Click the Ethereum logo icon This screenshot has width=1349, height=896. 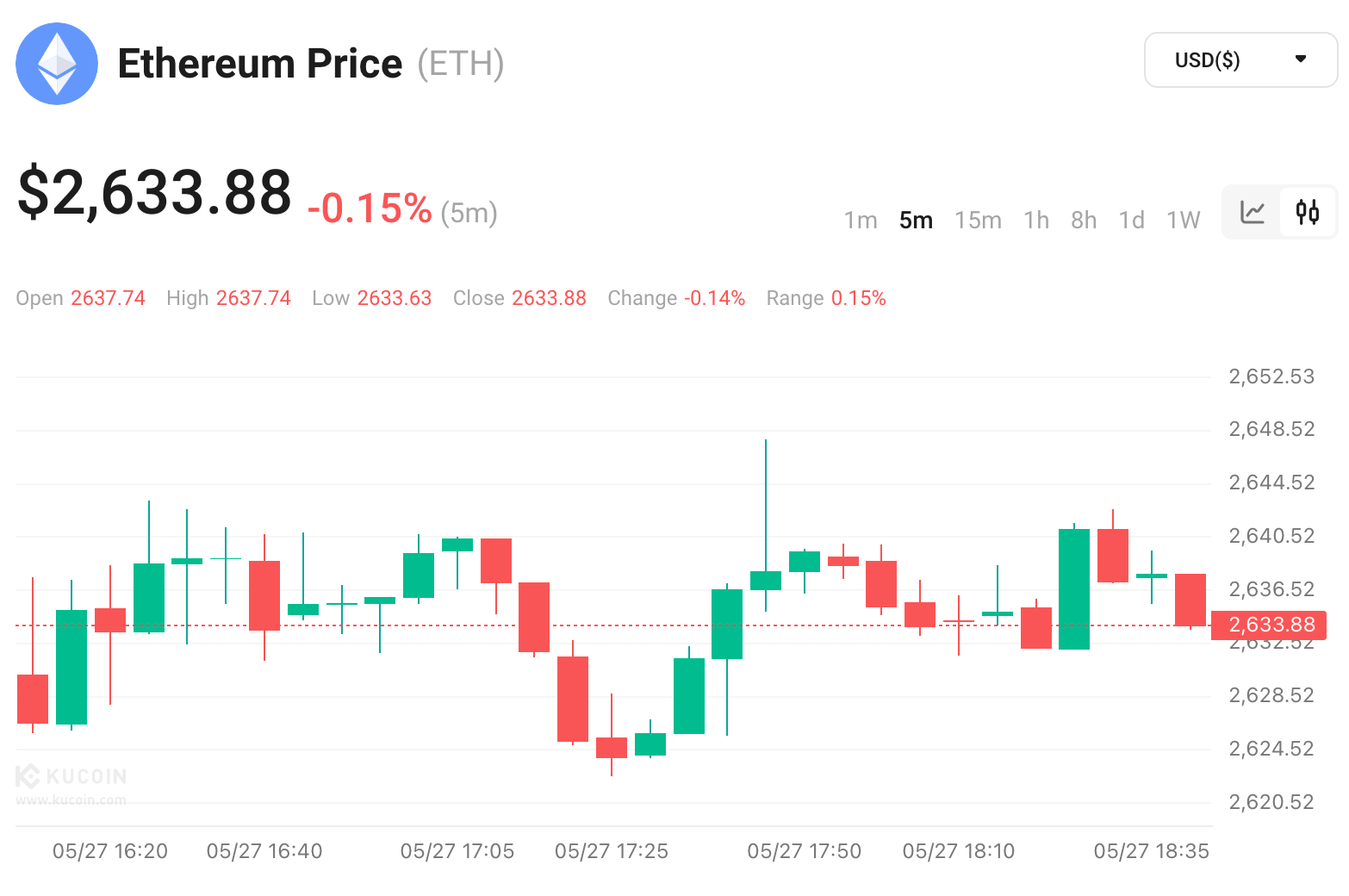coord(57,64)
